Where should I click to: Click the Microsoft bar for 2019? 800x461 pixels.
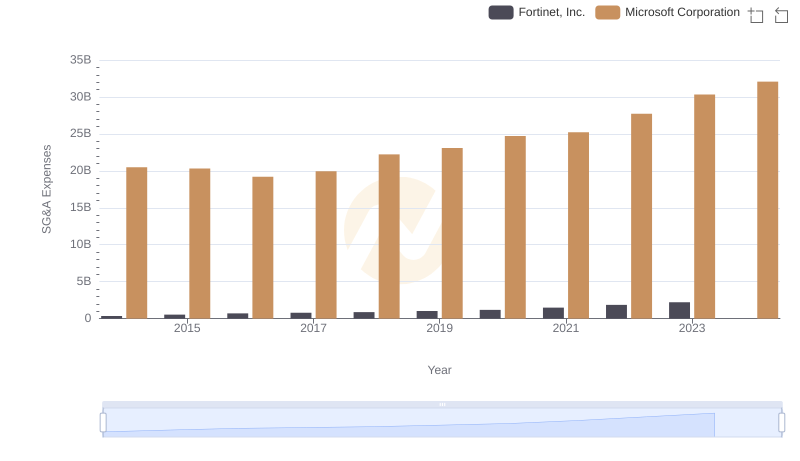pyautogui.click(x=452, y=233)
